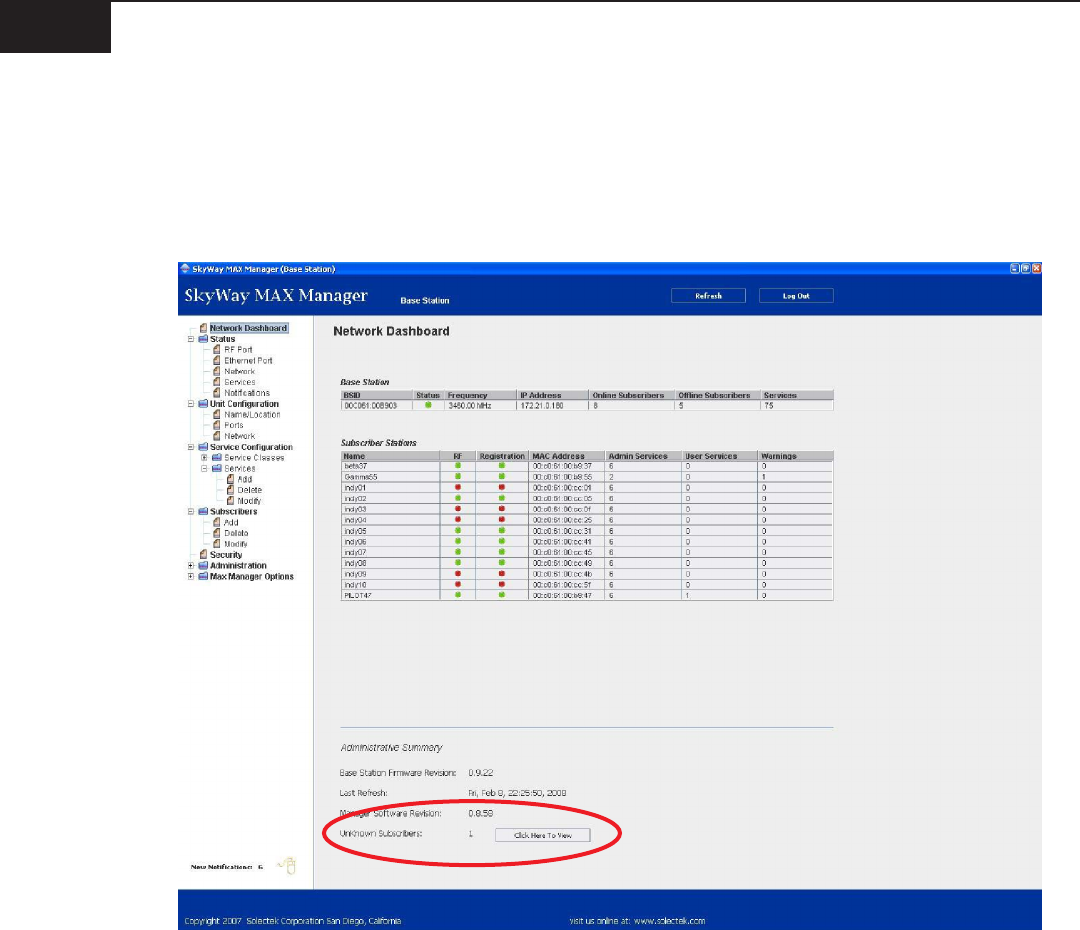The width and height of the screenshot is (1080, 930).
Task: Select Add under the Subscribers node
Action: (x=231, y=522)
